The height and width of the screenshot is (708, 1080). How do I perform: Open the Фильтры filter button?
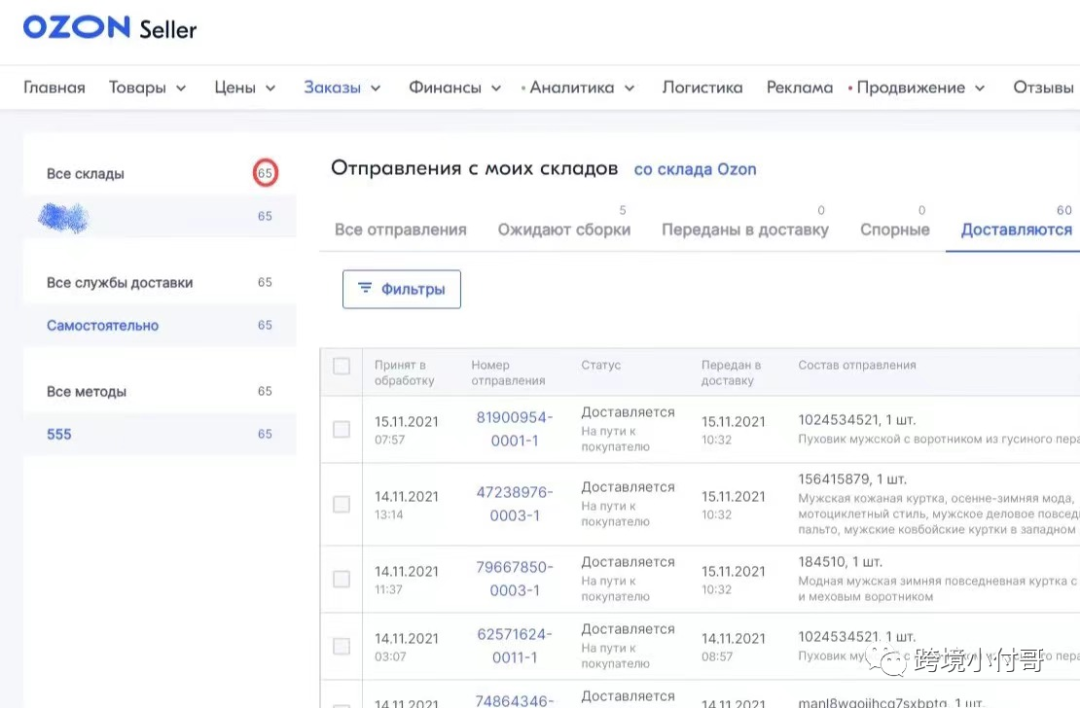pyautogui.click(x=401, y=289)
